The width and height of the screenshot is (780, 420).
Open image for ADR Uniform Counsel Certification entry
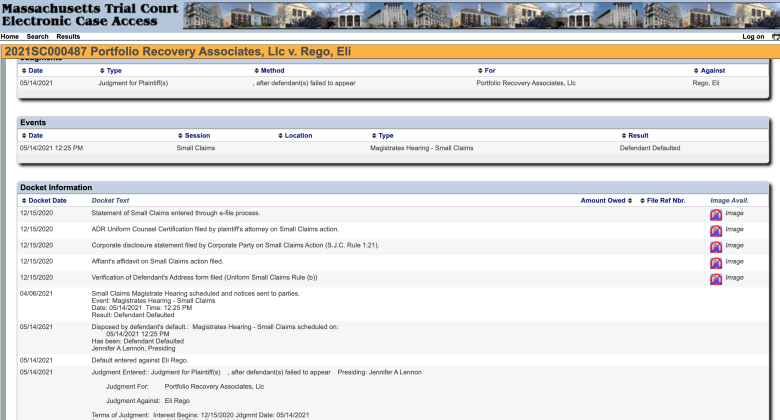click(x=716, y=231)
